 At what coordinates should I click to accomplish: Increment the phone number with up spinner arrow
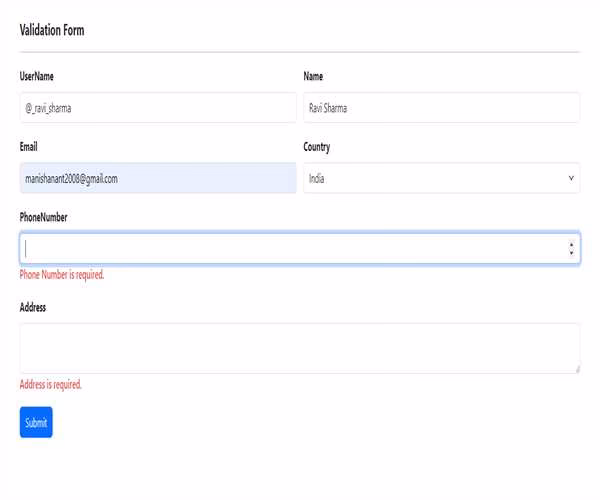coord(571,244)
